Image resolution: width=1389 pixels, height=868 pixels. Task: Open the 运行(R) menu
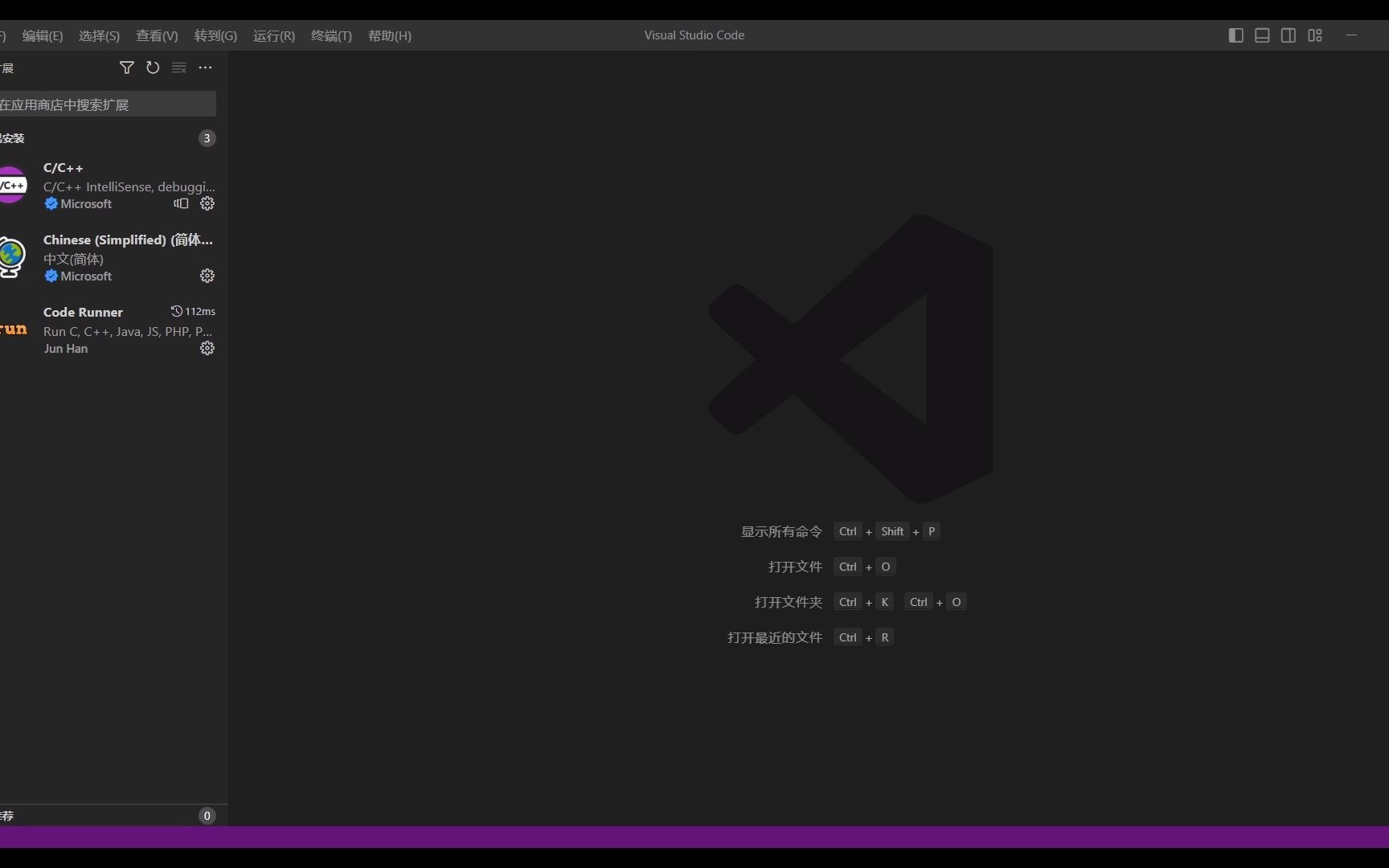[274, 35]
